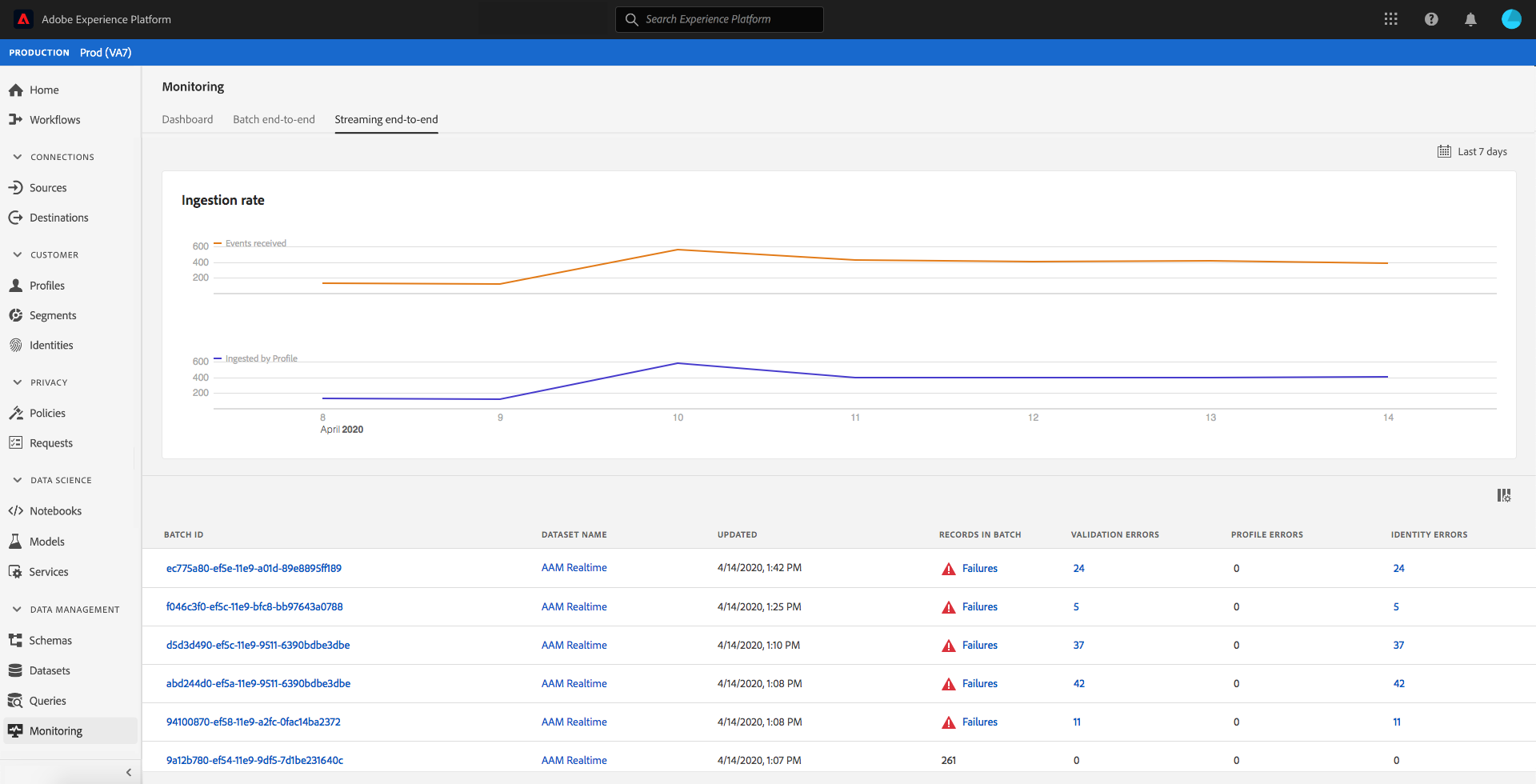The width and height of the screenshot is (1536, 784).
Task: Click the column settings icon above table
Action: 1503,496
